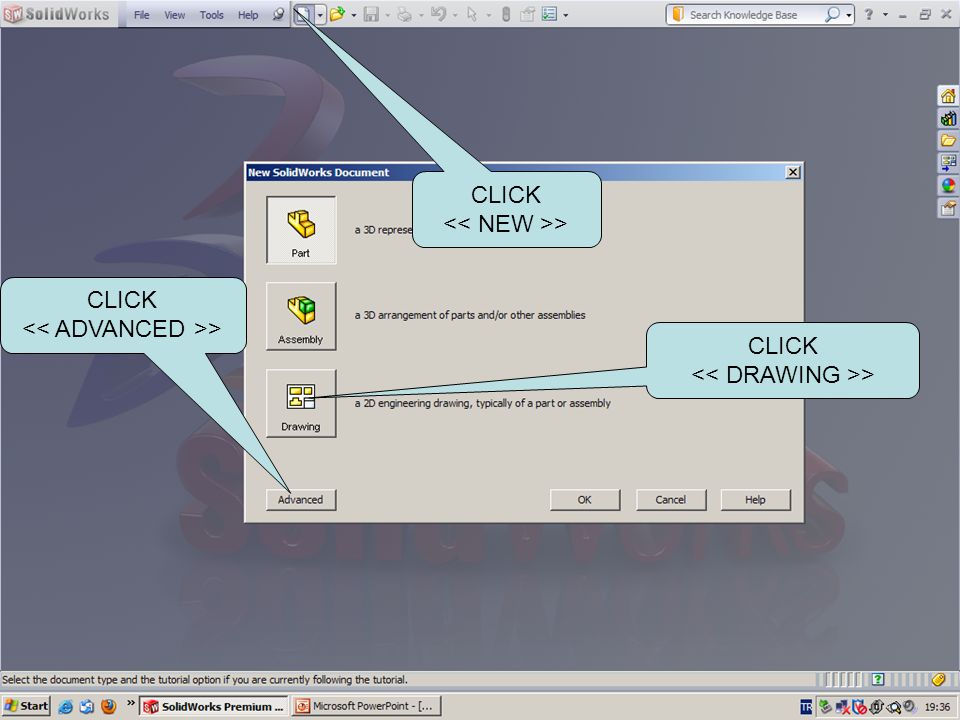Image resolution: width=960 pixels, height=720 pixels.
Task: Launch Firefox from quick launch
Action: pos(108,707)
